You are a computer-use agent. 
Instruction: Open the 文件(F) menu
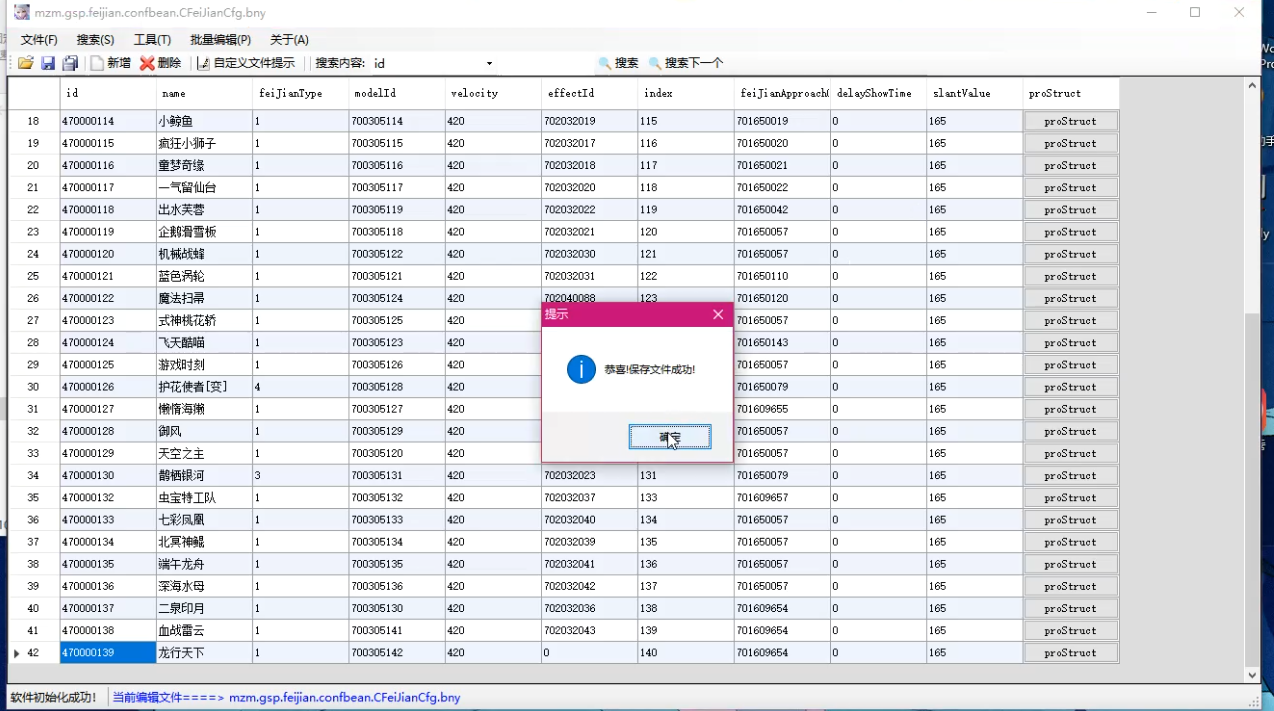tap(39, 40)
